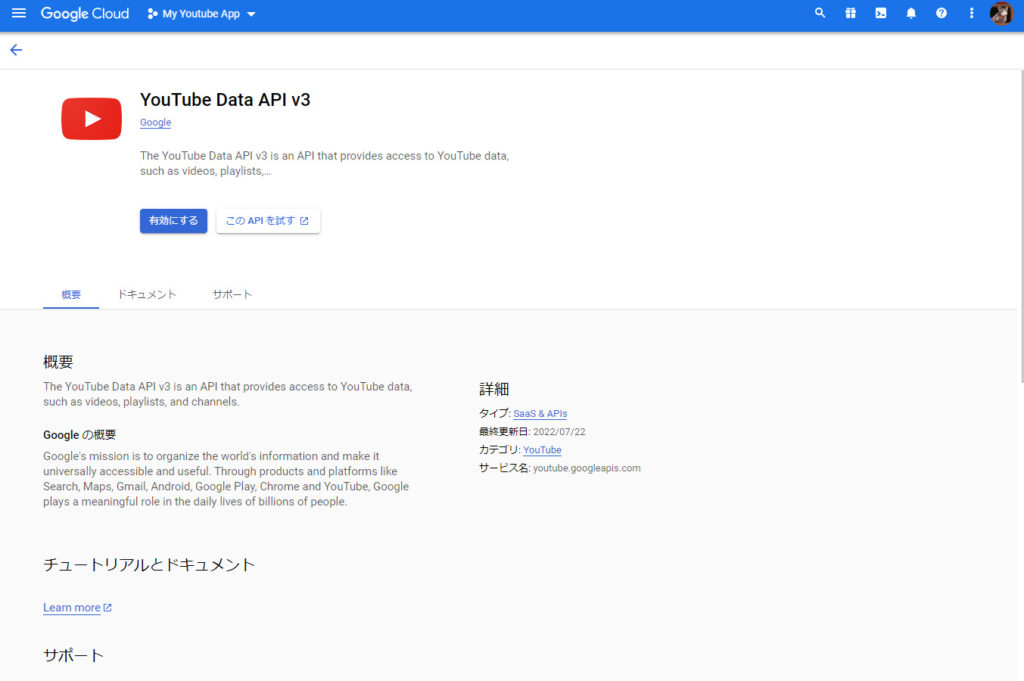The image size is (1024, 681).
Task: Click the YouTube red play logo
Action: 91,119
